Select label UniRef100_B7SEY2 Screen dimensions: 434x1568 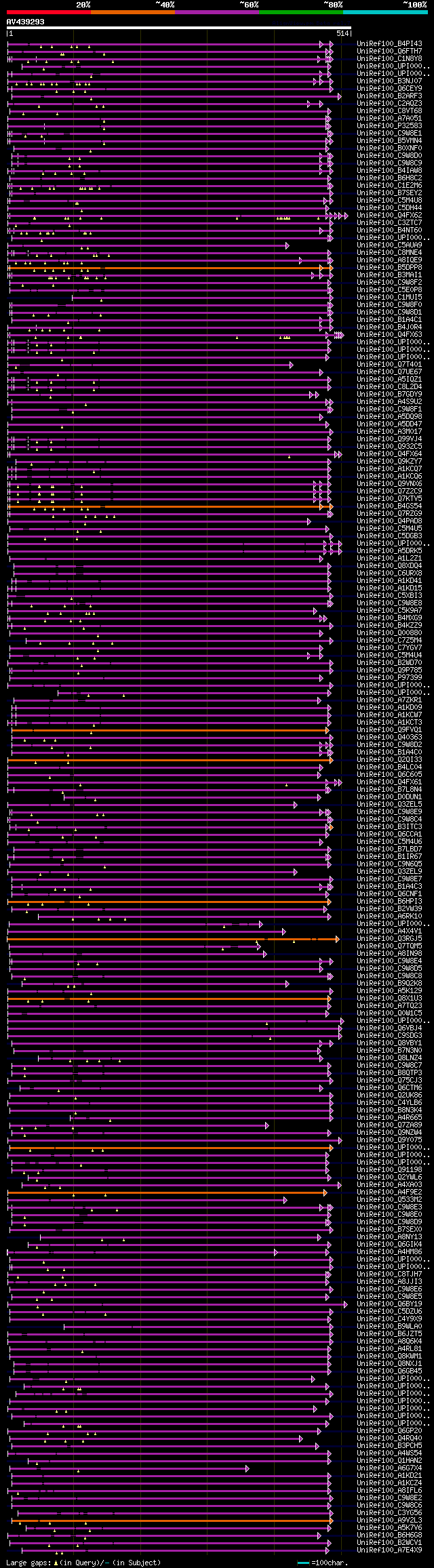point(389,193)
